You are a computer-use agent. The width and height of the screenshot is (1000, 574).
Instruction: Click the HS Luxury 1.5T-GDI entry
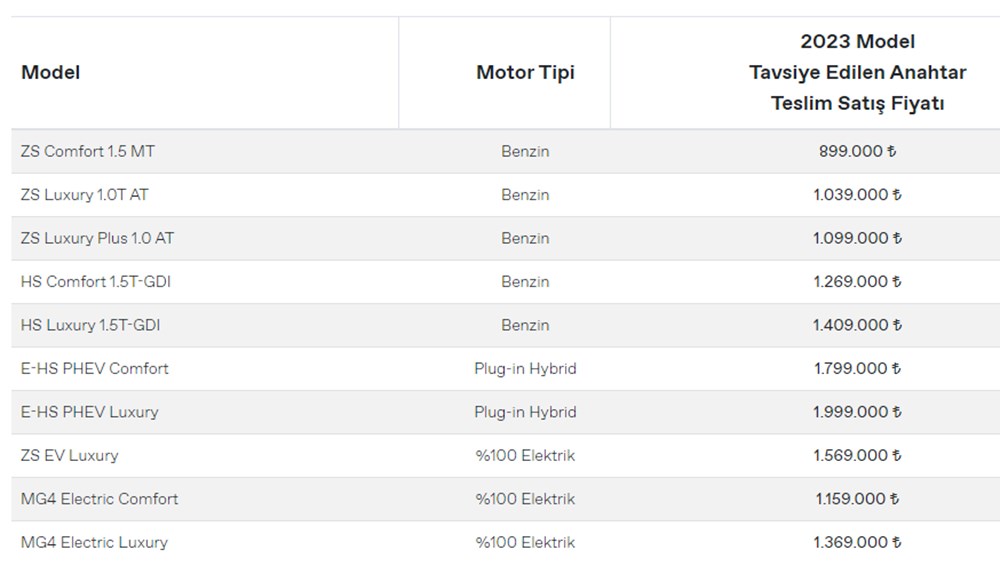coord(90,325)
